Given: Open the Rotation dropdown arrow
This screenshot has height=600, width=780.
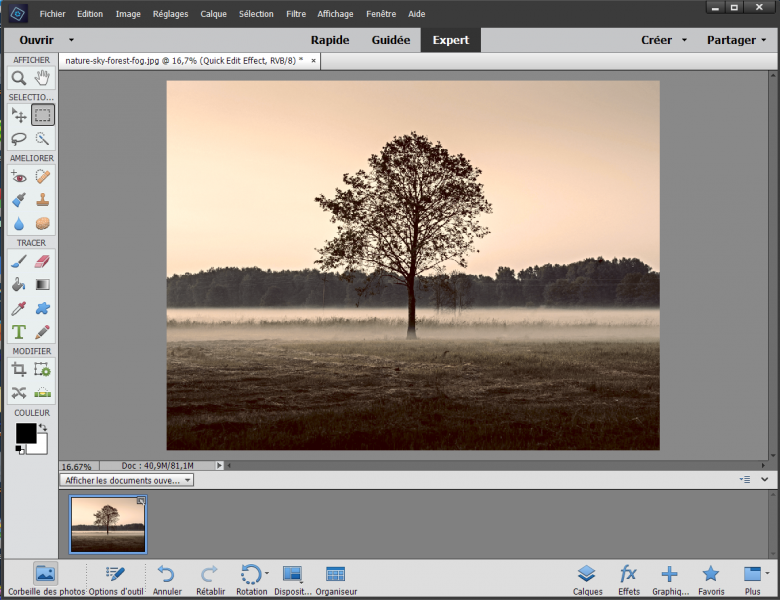Looking at the screenshot, I should pyautogui.click(x=267, y=574).
